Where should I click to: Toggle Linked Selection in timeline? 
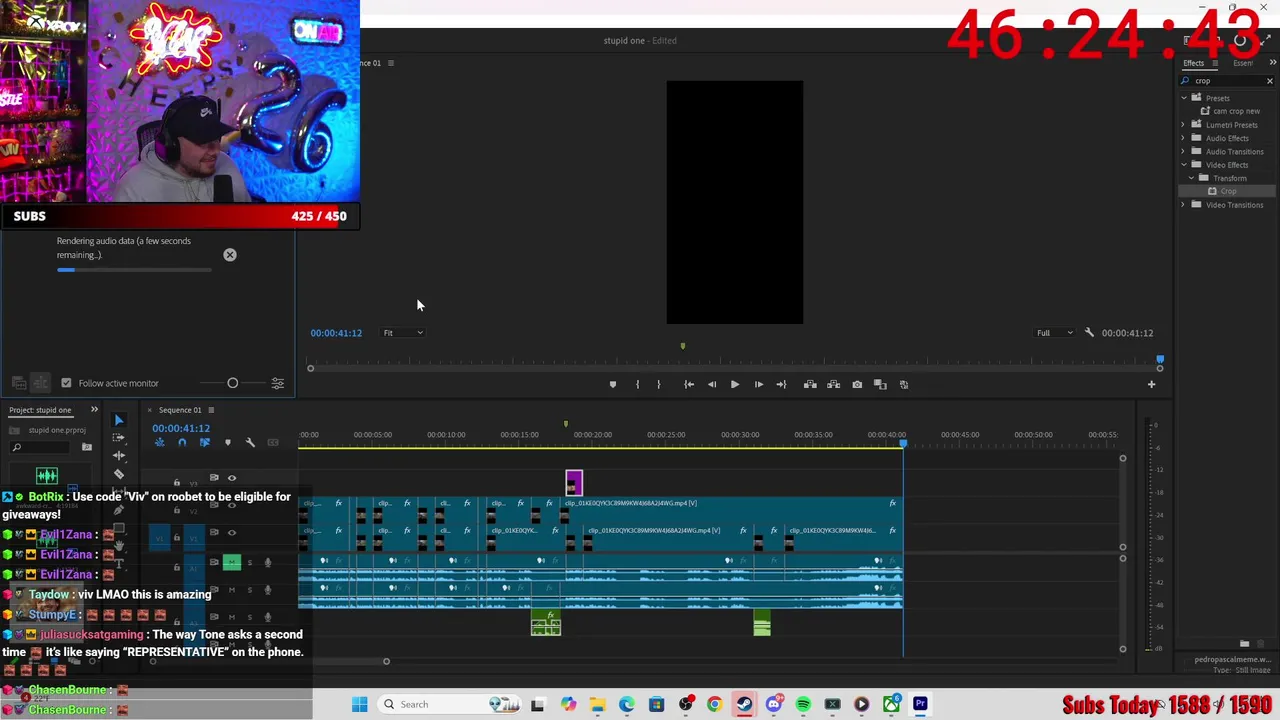[x=205, y=442]
